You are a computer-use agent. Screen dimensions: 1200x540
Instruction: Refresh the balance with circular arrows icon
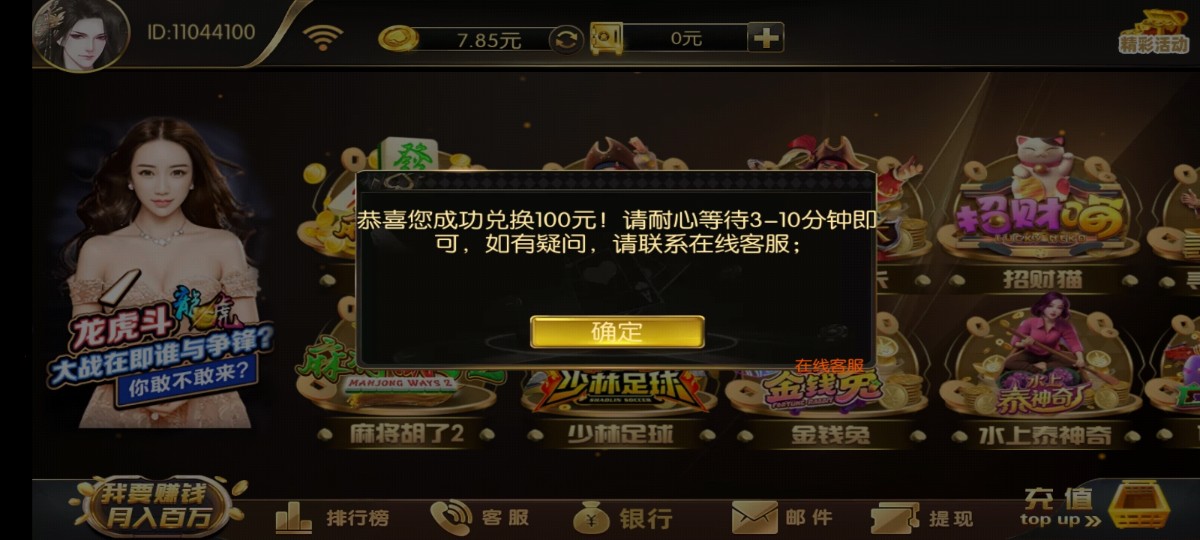(x=566, y=40)
